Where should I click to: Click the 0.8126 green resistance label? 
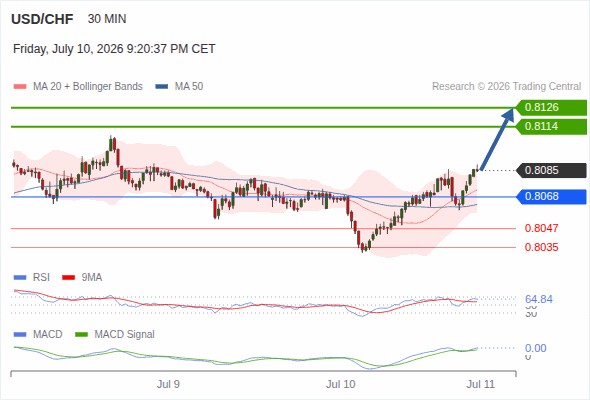[x=551, y=108]
